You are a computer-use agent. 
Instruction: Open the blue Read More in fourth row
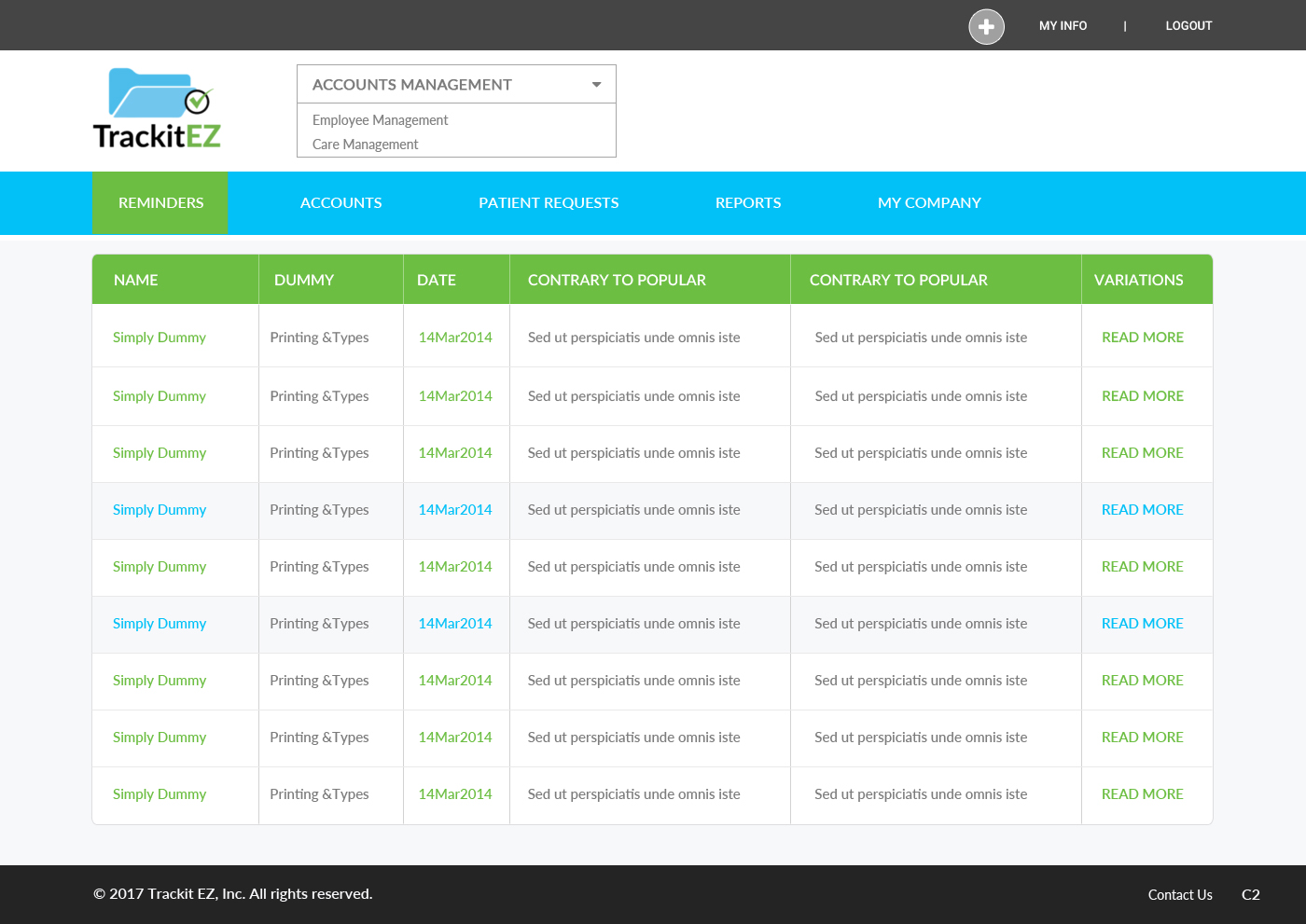[1142, 510]
